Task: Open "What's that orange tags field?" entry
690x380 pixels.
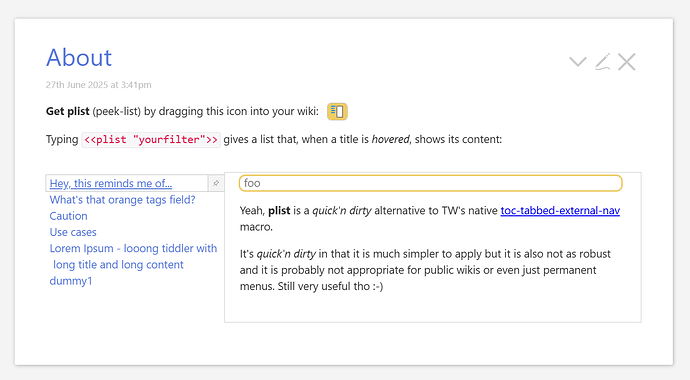Action: pyautogui.click(x=122, y=200)
